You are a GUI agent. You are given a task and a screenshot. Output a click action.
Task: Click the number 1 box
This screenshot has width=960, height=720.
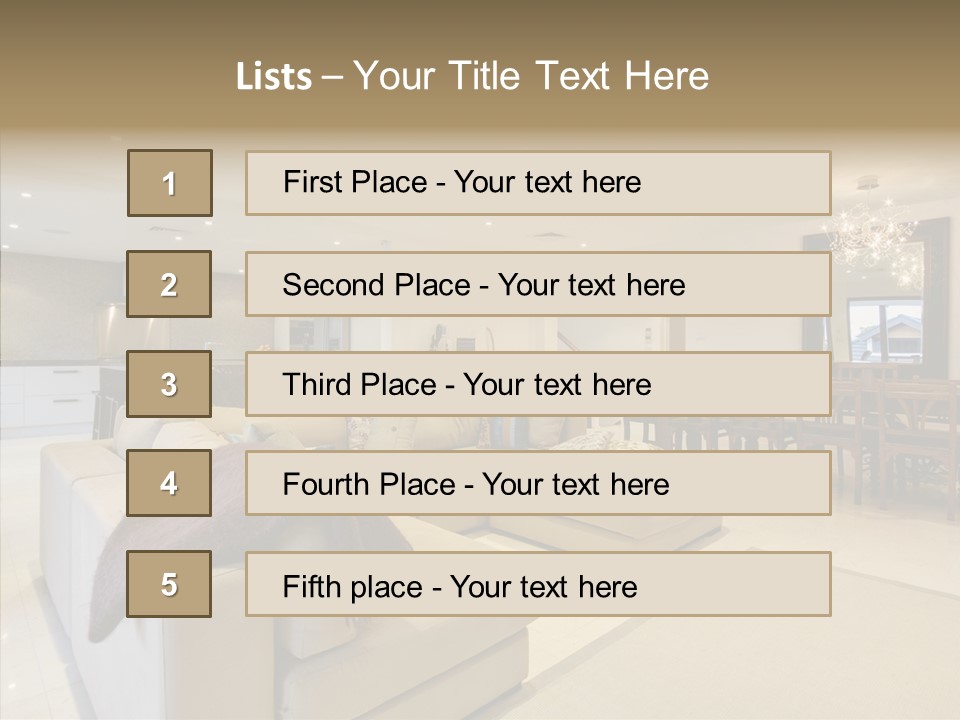[170, 183]
